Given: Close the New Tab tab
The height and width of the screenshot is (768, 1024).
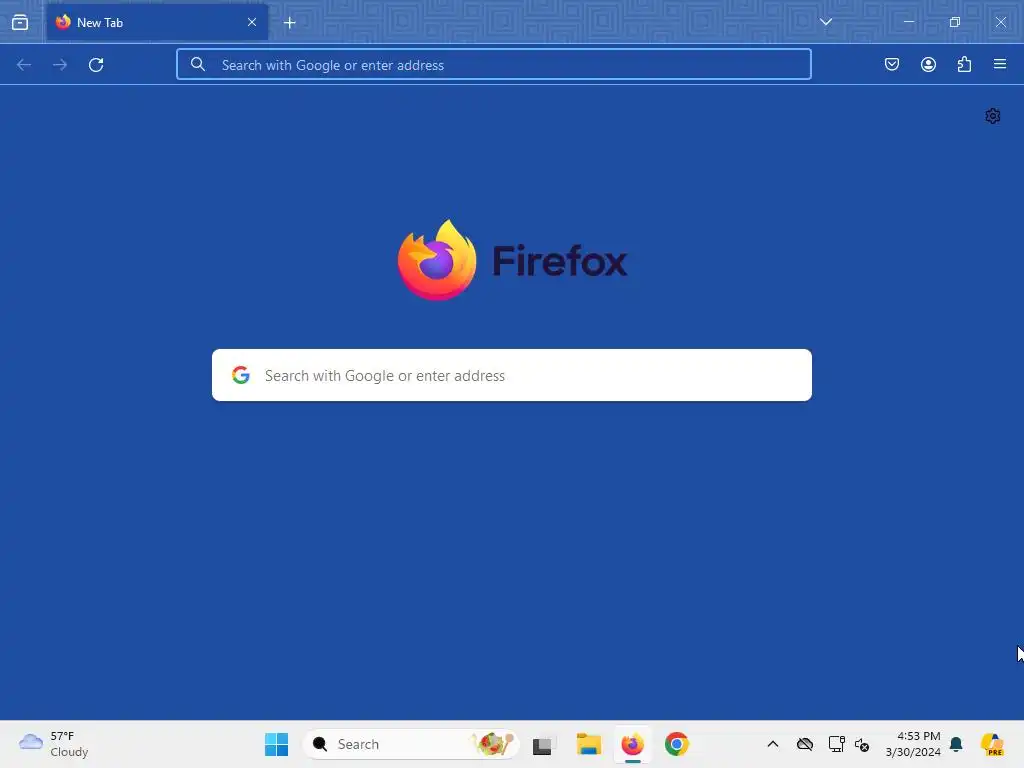Looking at the screenshot, I should 252,22.
